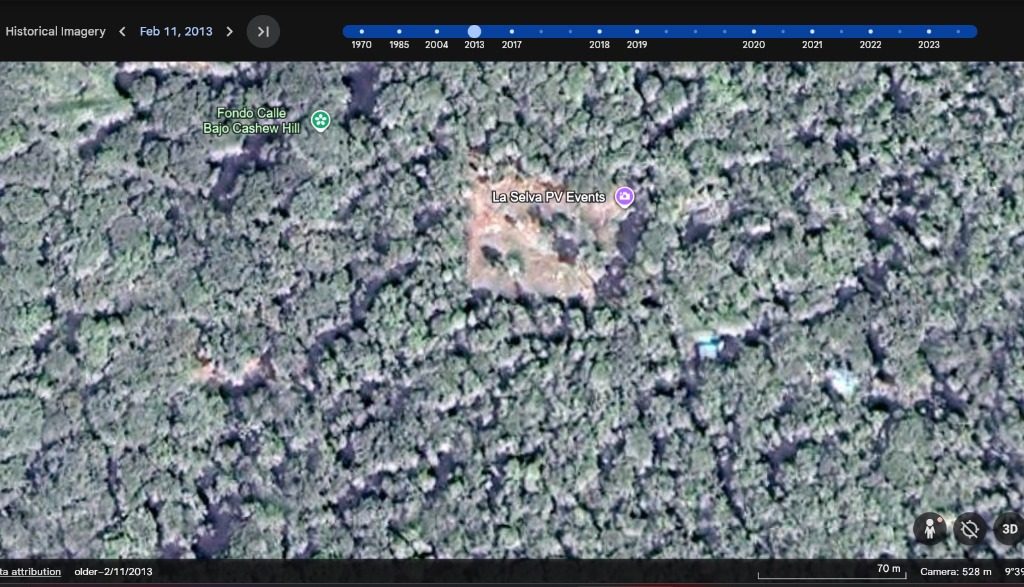The image size is (1024, 587).
Task: Open the data attribution link
Action: tap(30, 572)
